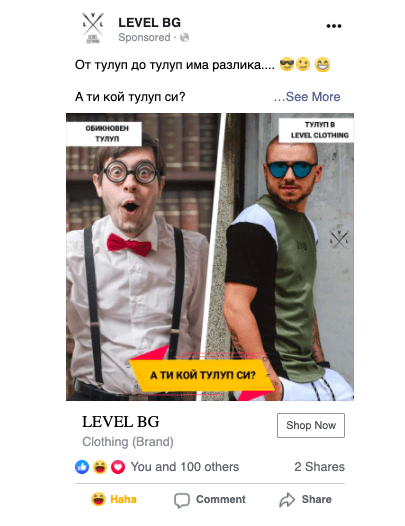Open the three-dot post options menu
The image size is (405, 526).
click(334, 26)
